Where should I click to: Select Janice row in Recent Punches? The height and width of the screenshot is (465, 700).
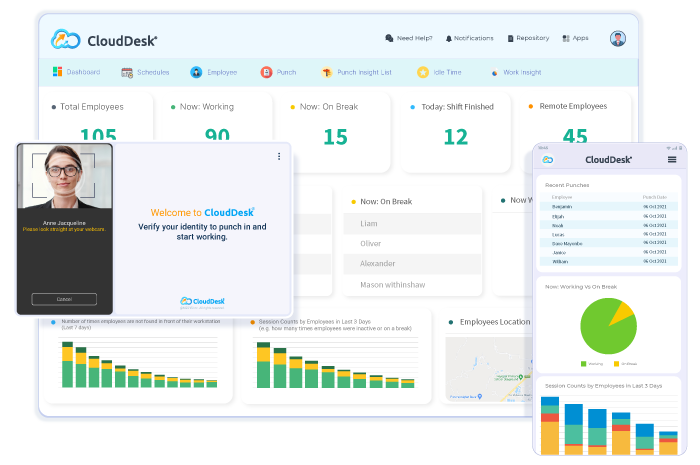(609, 253)
